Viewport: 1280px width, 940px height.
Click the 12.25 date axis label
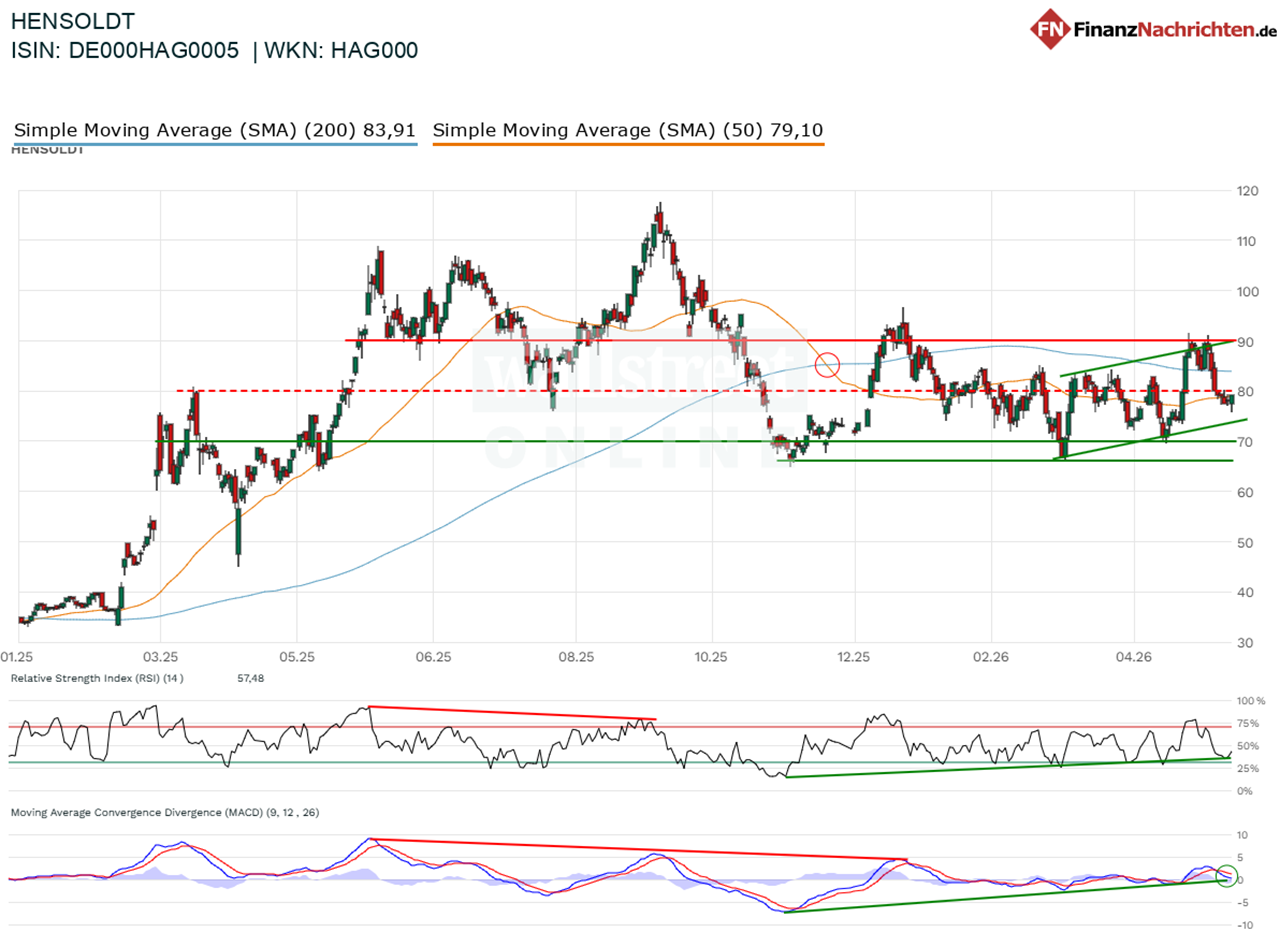point(853,658)
